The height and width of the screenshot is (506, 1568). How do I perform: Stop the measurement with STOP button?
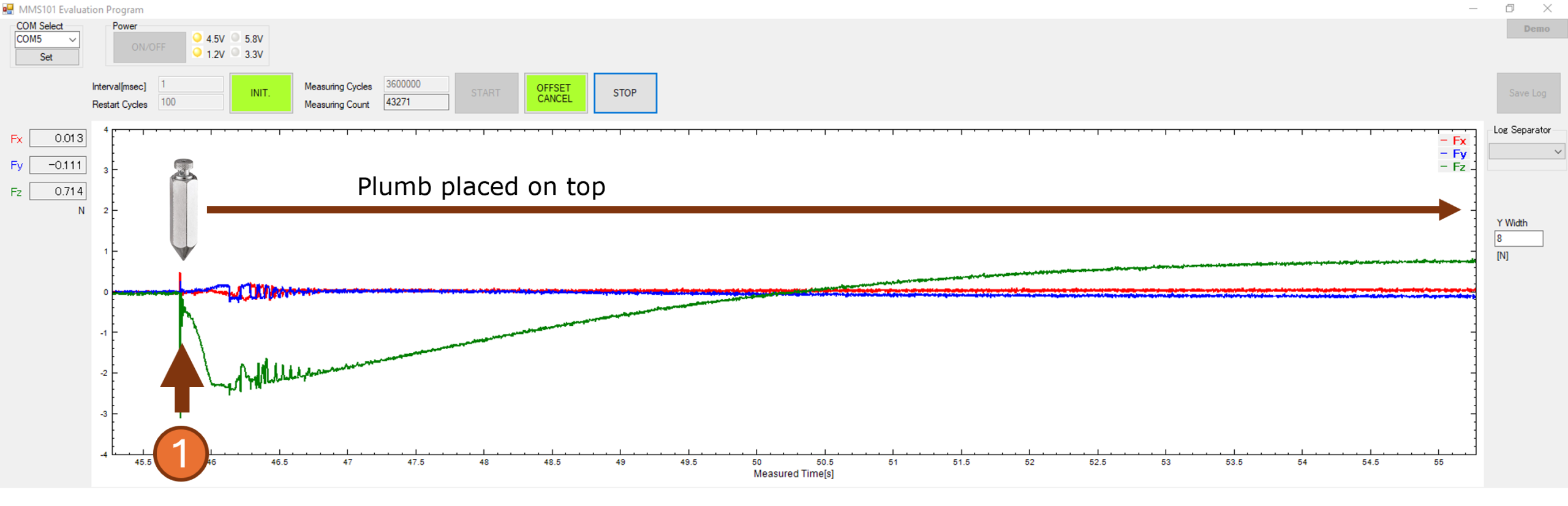625,93
